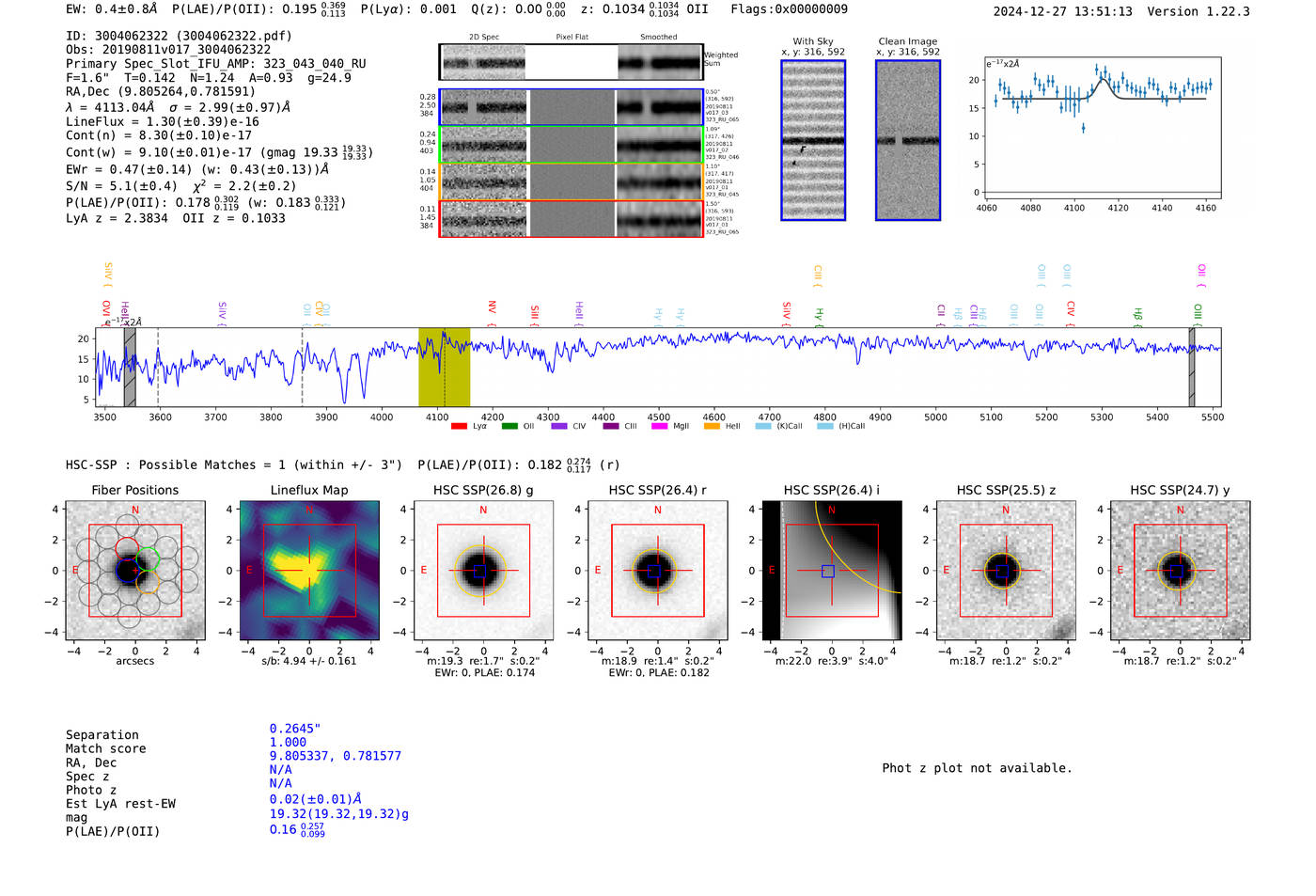Click the Fiber Positions image panel
Screen dimensions: 1316x896
tap(134, 571)
